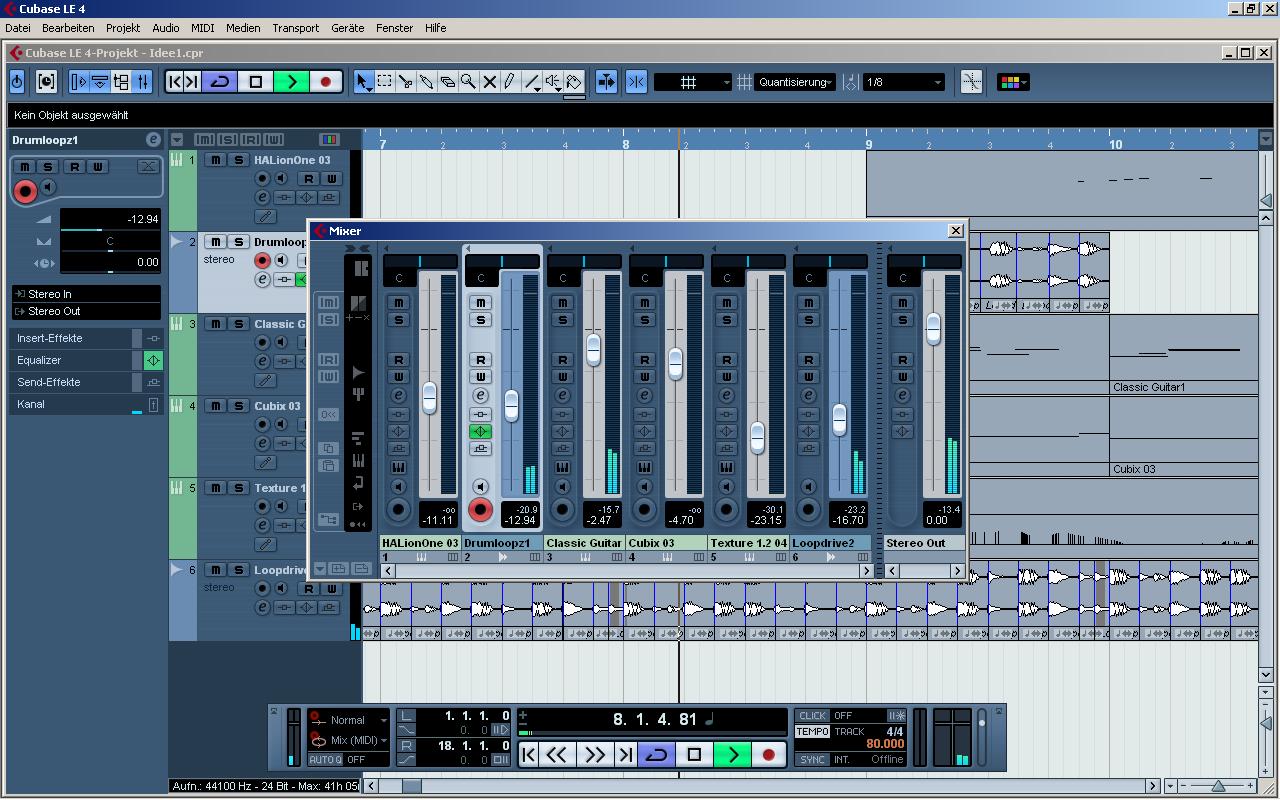Open the Geräte menu

(348, 28)
